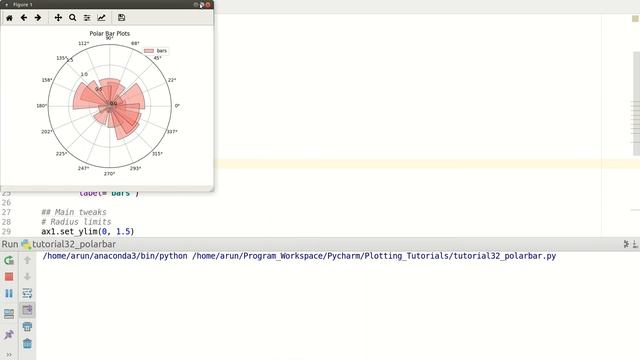
Task: Click the 180° angle label
Action: 42,106
